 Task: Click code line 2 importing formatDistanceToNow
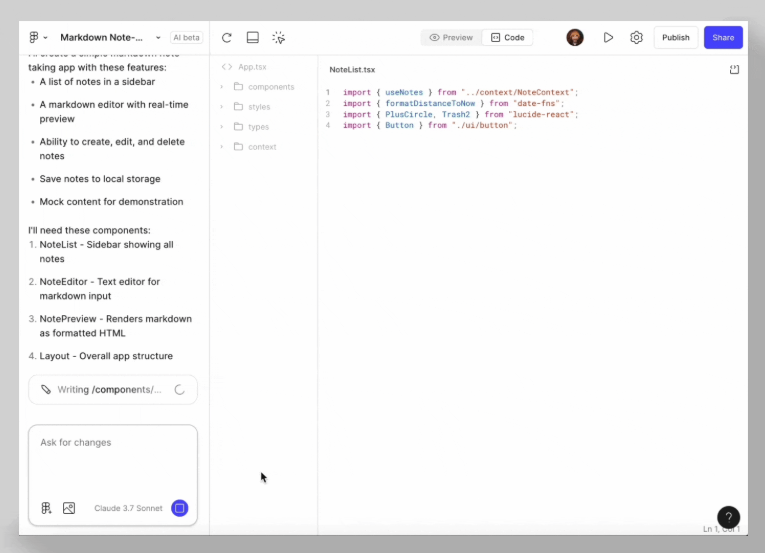pos(453,103)
